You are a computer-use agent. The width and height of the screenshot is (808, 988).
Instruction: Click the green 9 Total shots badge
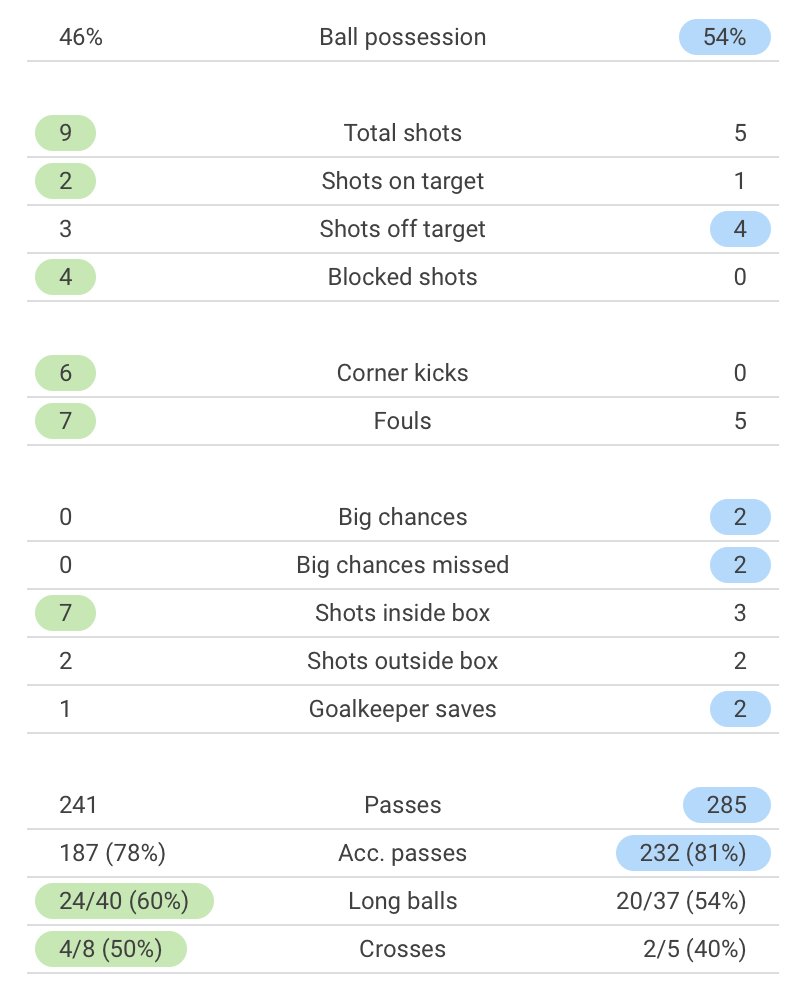pyautogui.click(x=65, y=133)
